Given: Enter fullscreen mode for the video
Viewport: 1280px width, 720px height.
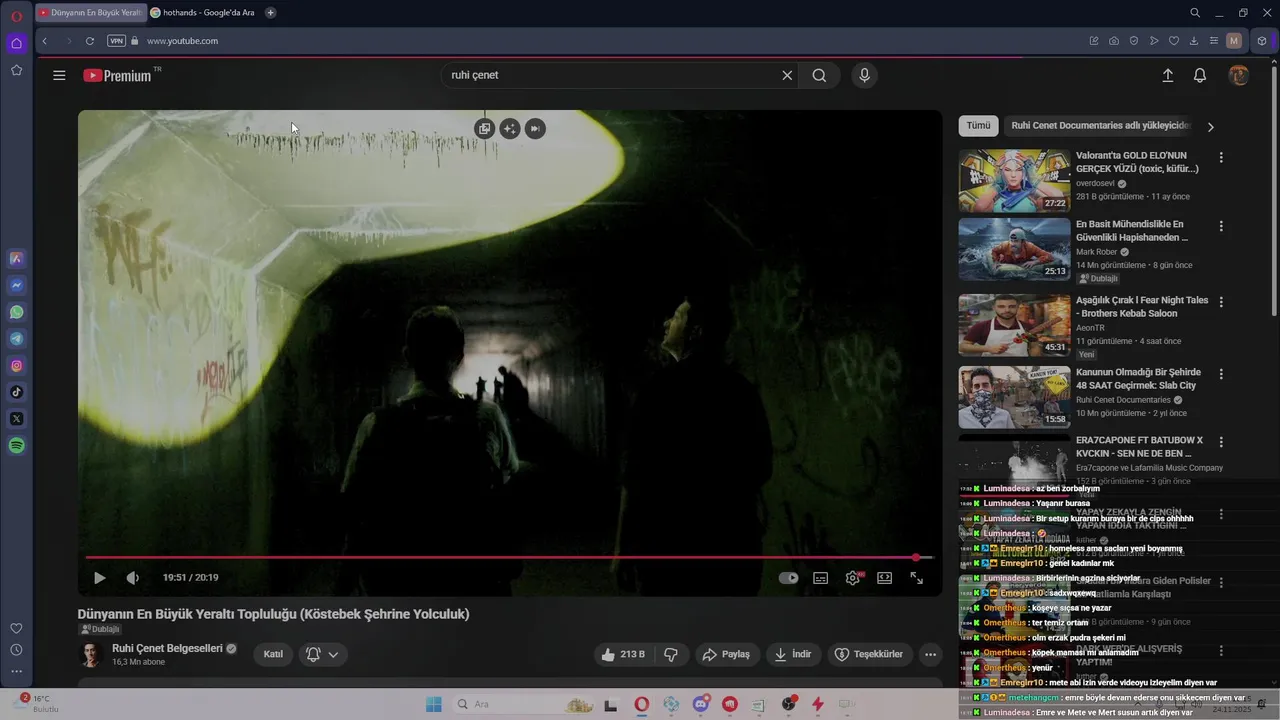Looking at the screenshot, I should click(x=916, y=578).
